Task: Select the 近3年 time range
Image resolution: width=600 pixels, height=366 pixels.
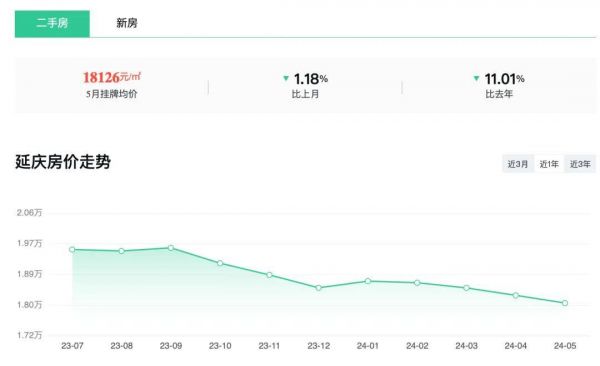Action: (580, 164)
